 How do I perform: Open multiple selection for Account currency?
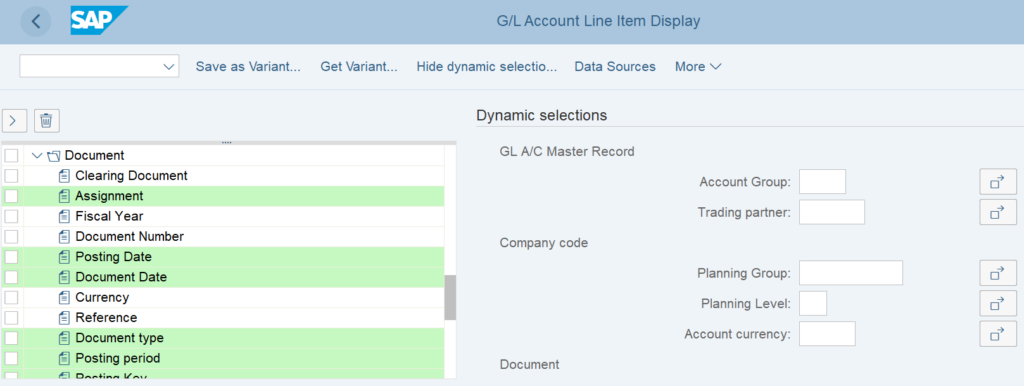[998, 334]
